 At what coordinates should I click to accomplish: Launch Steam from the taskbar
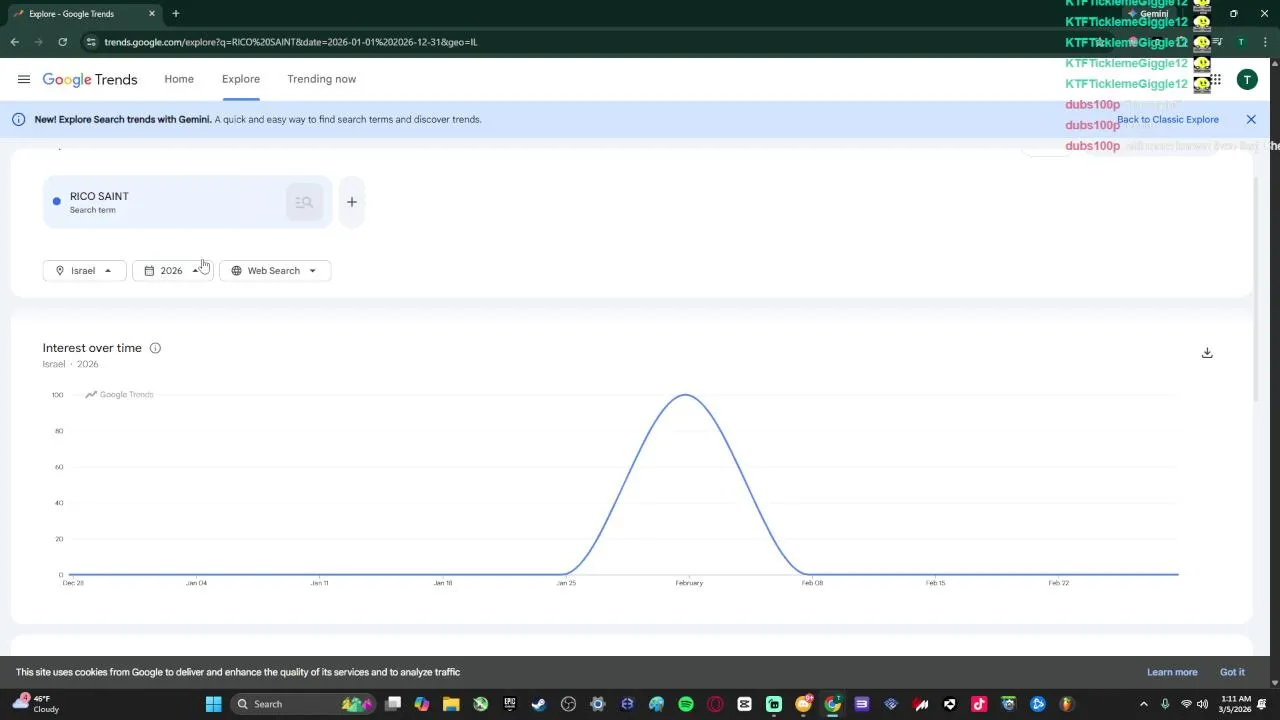pyautogui.click(x=539, y=704)
